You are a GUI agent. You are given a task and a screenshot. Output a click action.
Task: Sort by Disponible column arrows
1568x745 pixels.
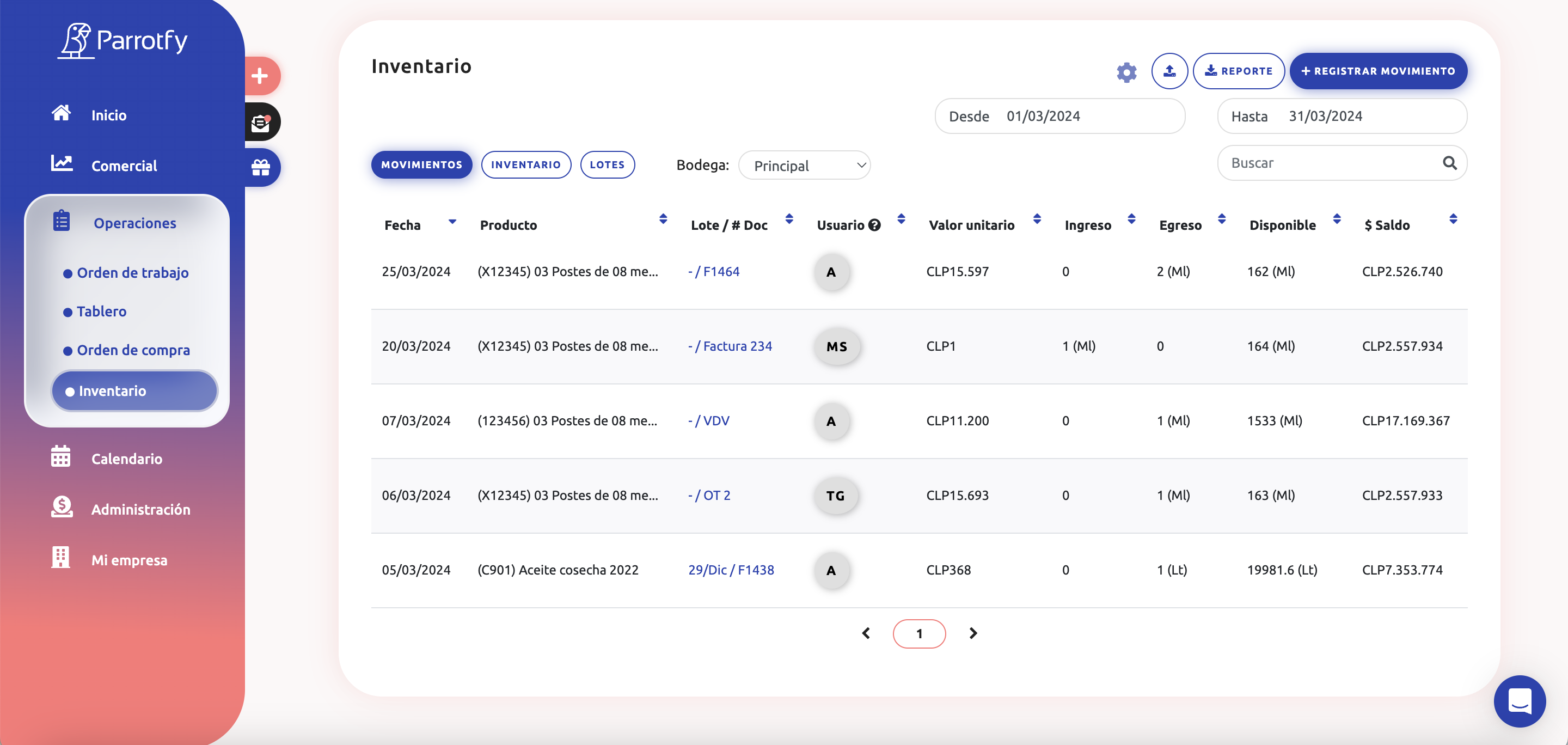point(1336,219)
